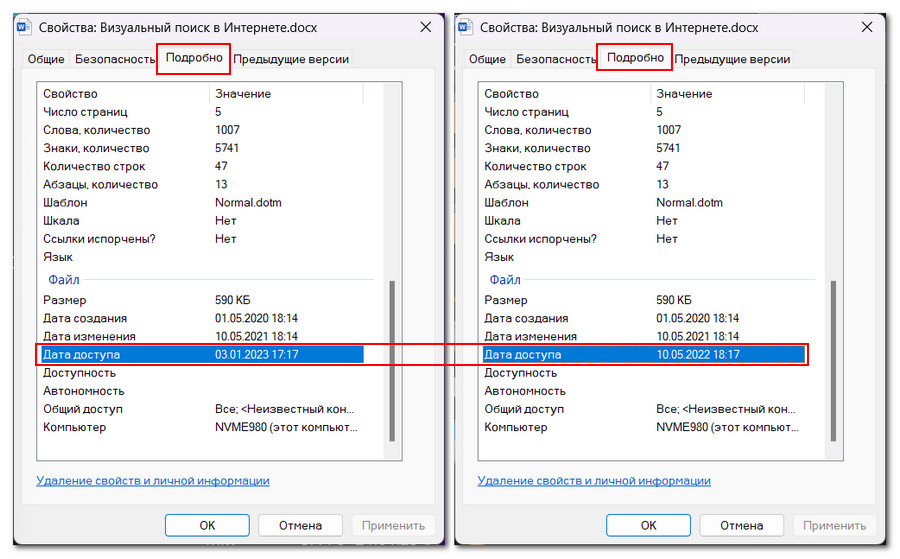Select Язык row in right dialog
Viewport: 900px width, 559px height.
click(642, 257)
